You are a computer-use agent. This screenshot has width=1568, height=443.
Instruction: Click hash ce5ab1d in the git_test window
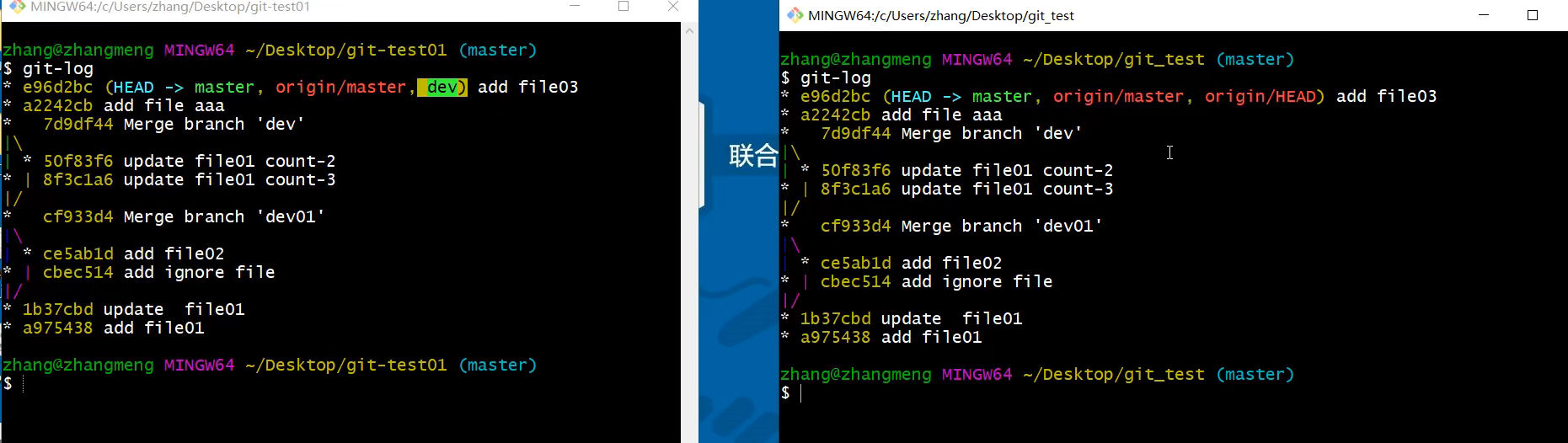point(856,263)
